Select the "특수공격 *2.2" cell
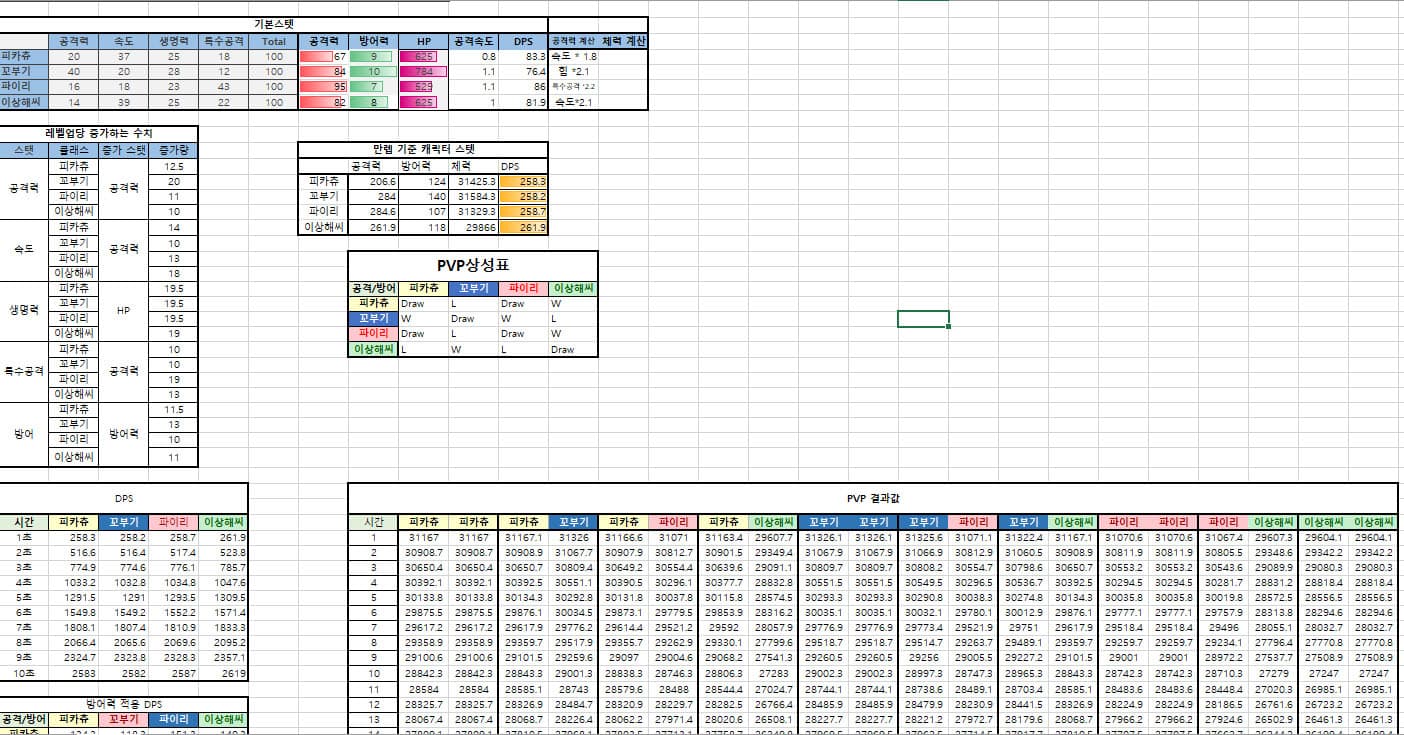 [x=573, y=87]
